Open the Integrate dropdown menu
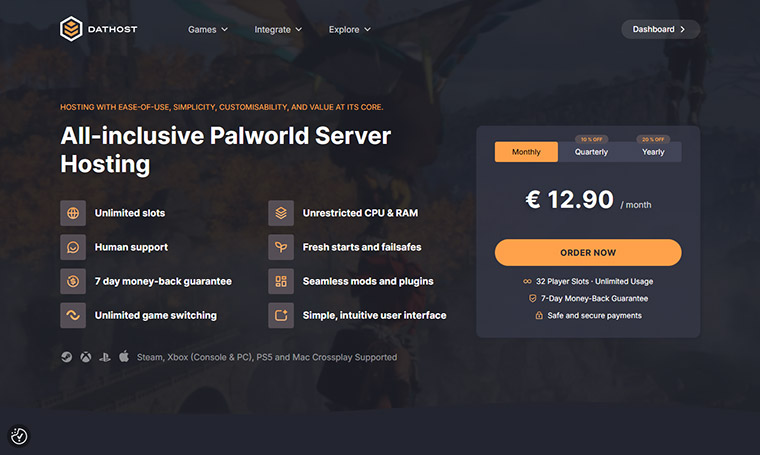760x455 pixels. (278, 30)
